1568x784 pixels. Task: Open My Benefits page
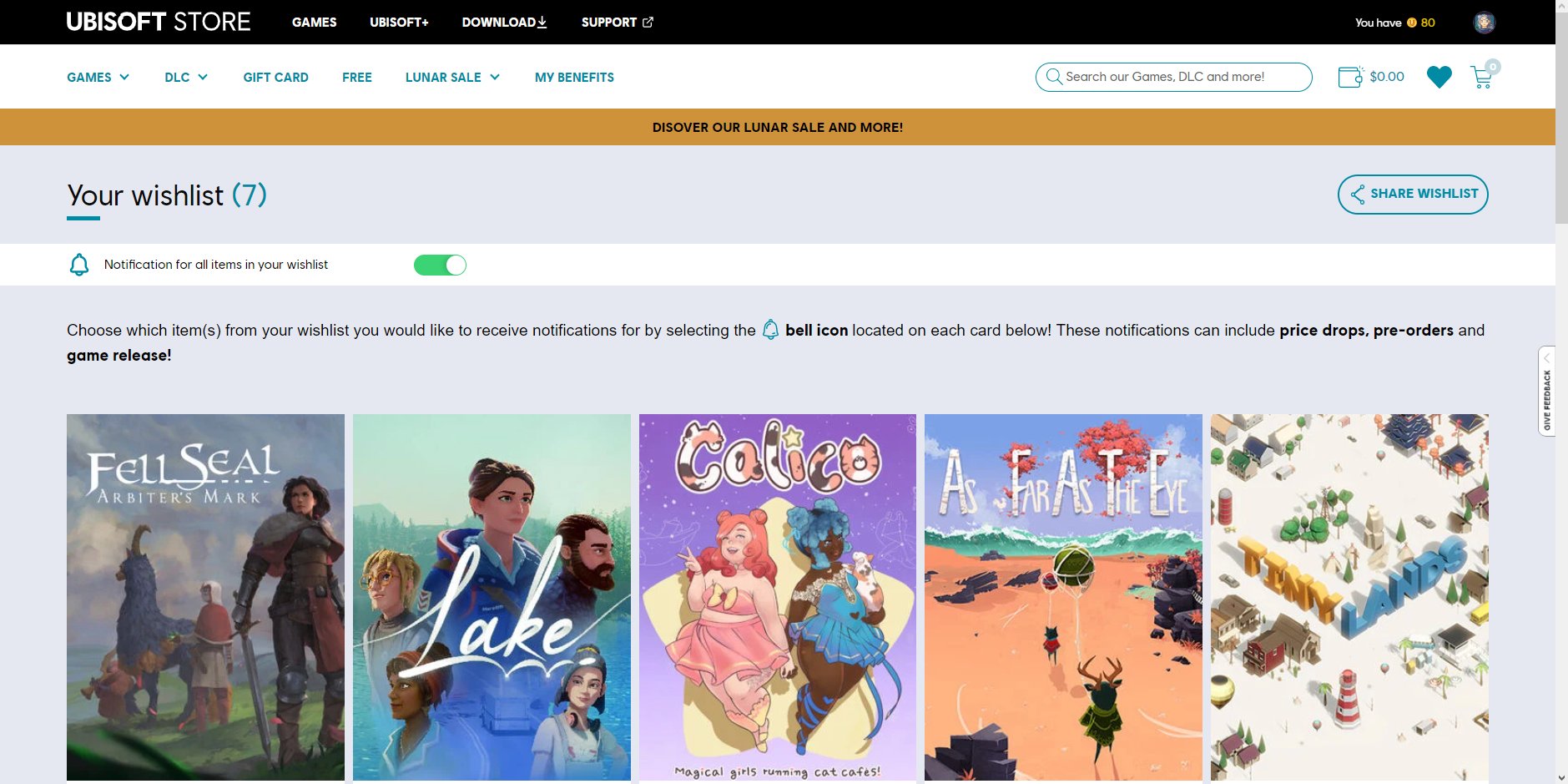(574, 77)
